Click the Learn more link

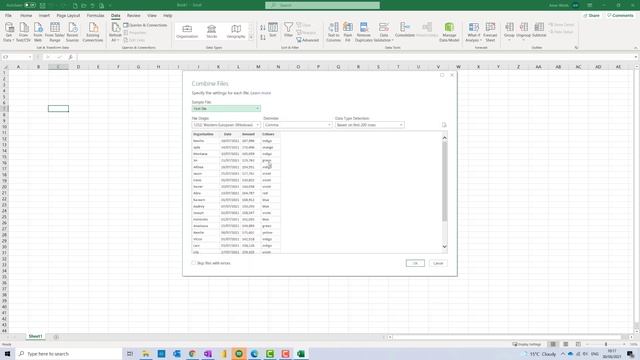pyautogui.click(x=260, y=93)
